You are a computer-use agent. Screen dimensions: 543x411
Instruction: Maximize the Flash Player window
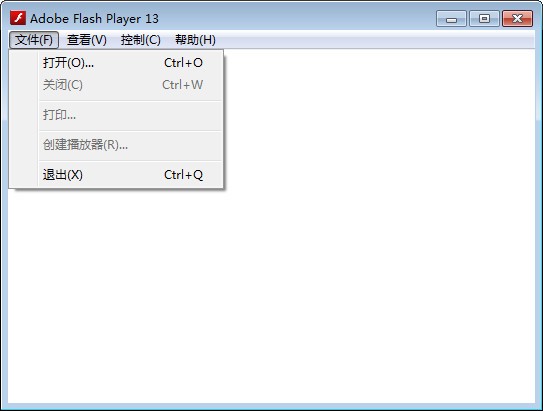pyautogui.click(x=484, y=19)
